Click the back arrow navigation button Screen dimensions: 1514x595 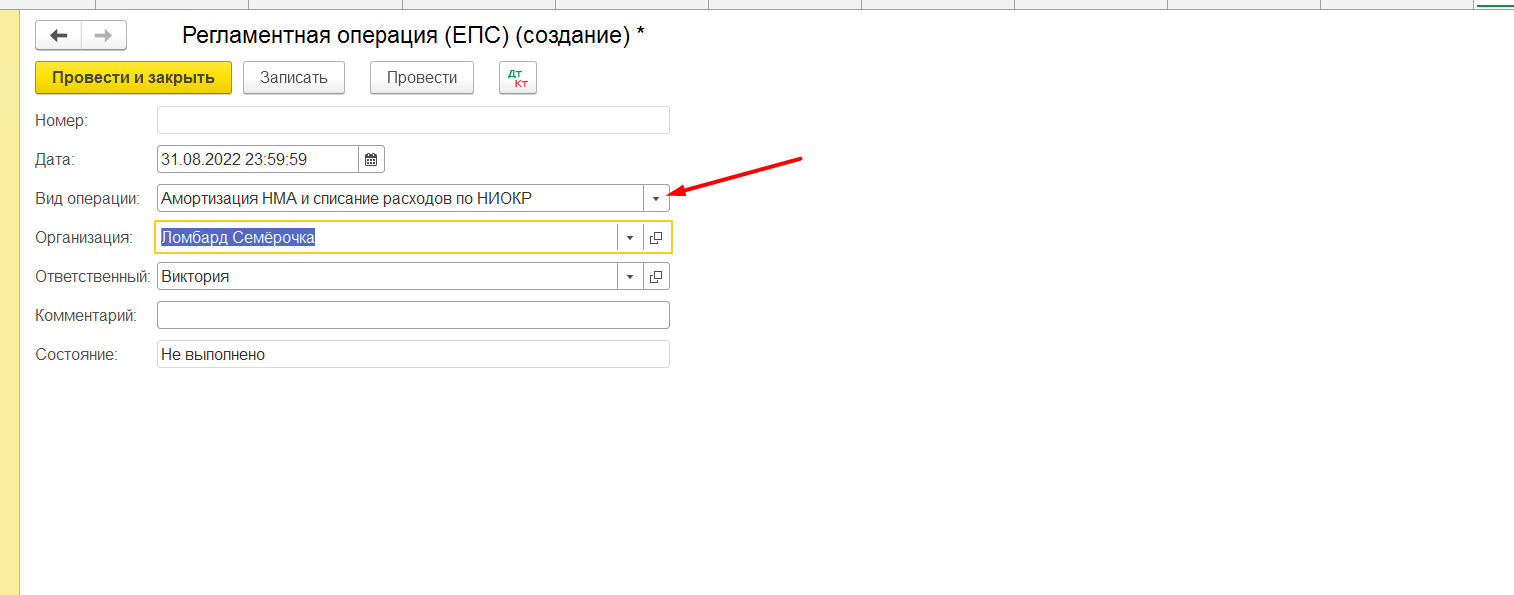pos(59,35)
